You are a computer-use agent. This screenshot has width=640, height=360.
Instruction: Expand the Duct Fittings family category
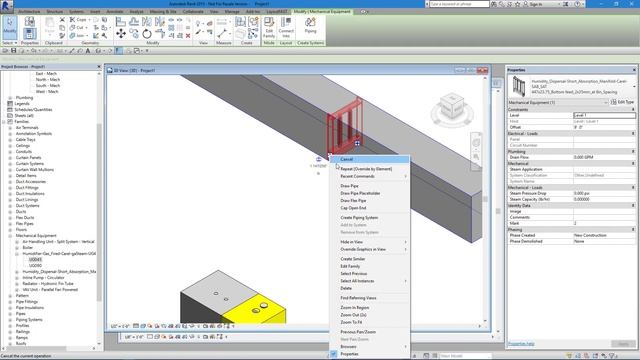pos(10,188)
